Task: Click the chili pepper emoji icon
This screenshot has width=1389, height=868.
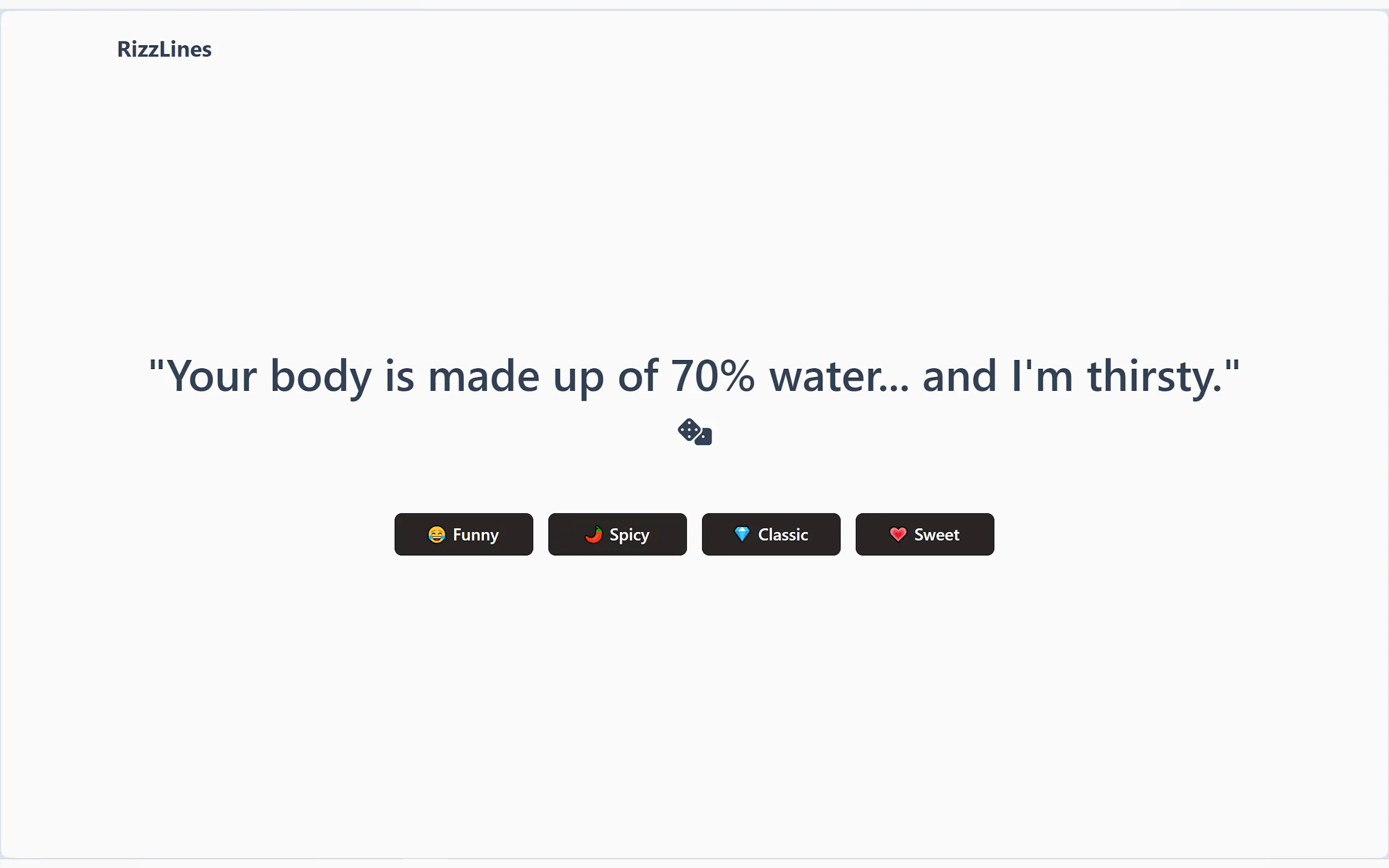Action: coord(593,535)
